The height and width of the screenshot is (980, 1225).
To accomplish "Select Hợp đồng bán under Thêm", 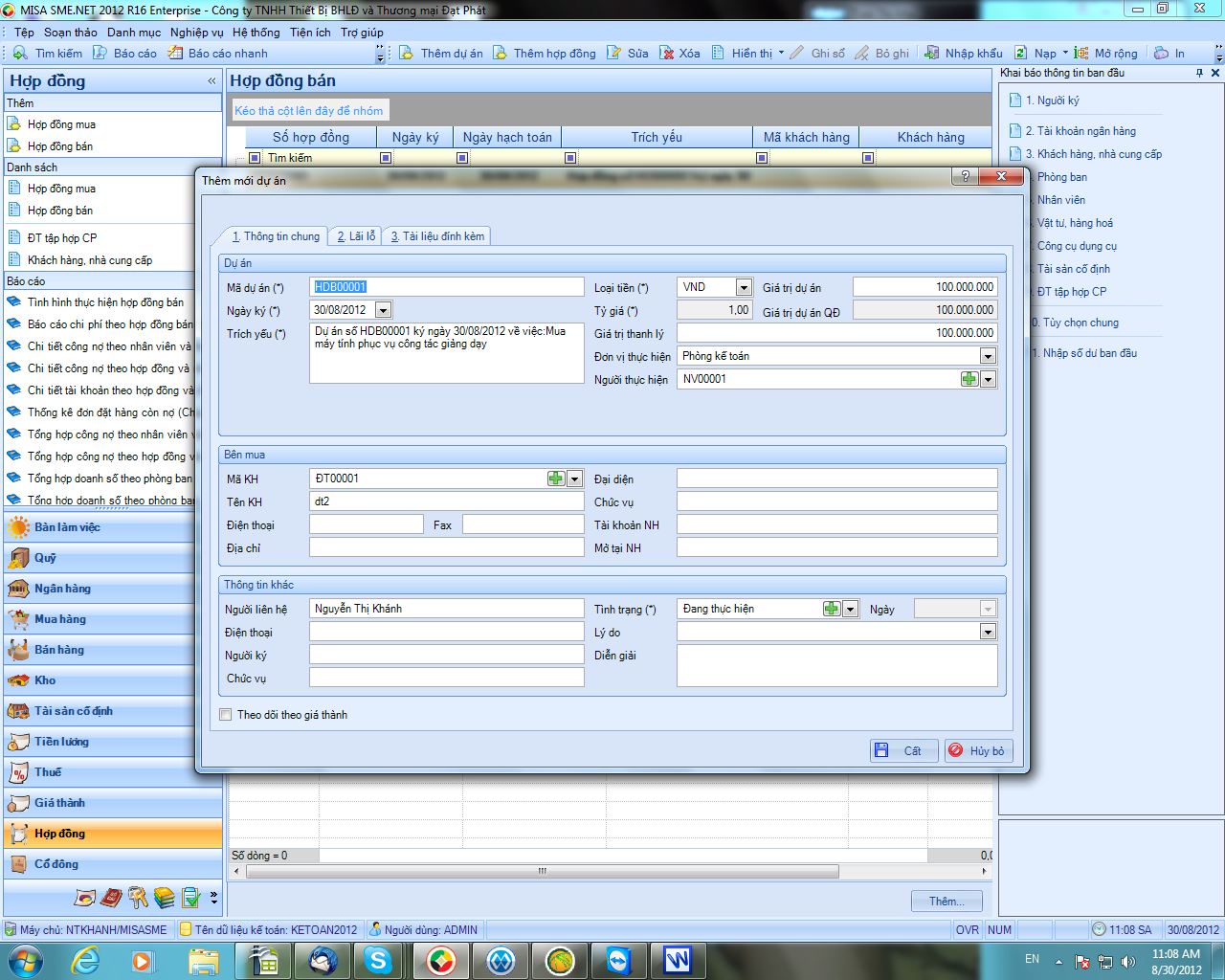I will (x=60, y=146).
